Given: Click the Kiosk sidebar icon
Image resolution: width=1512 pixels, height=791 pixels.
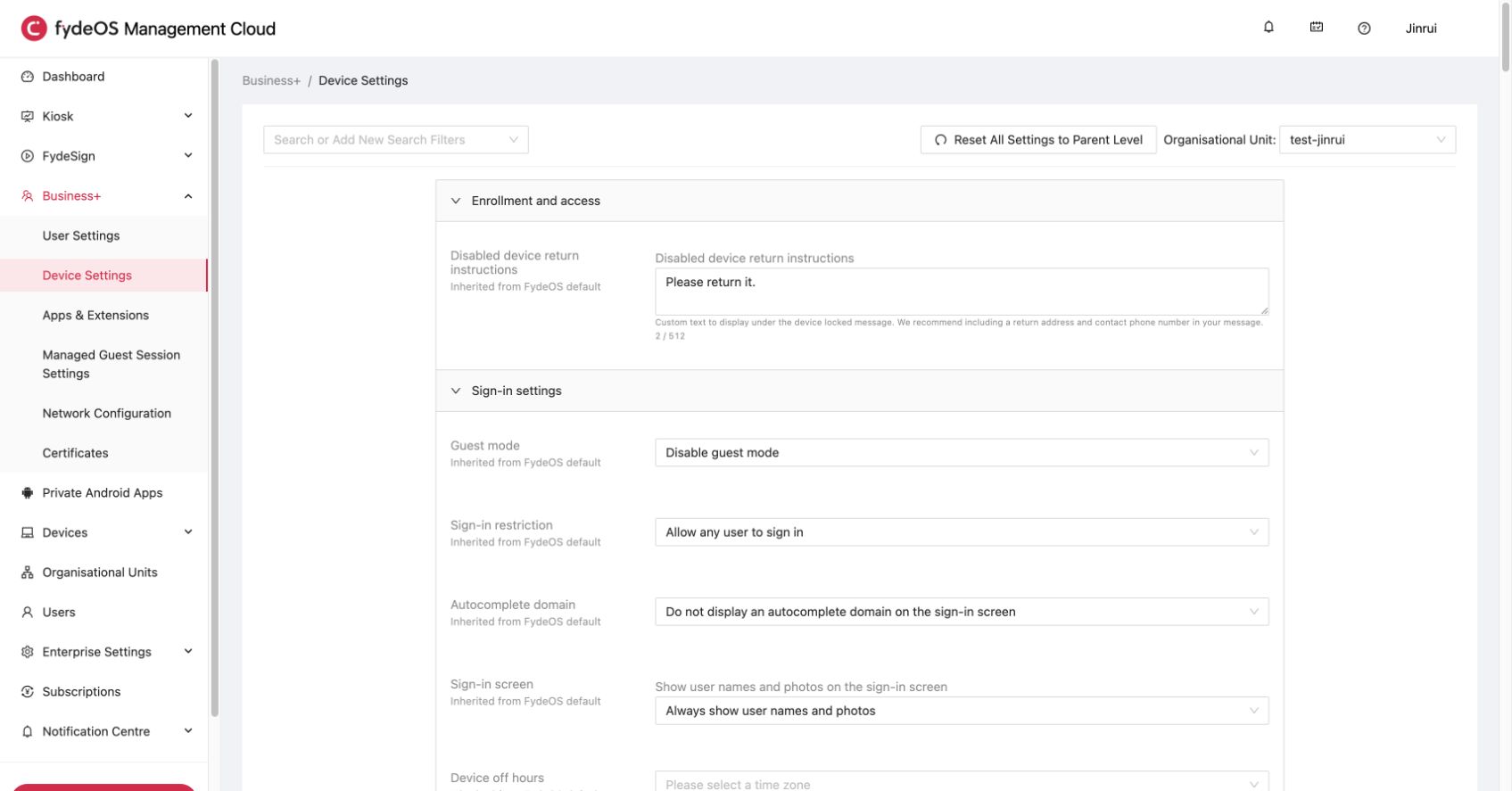Looking at the screenshot, I should tap(28, 117).
